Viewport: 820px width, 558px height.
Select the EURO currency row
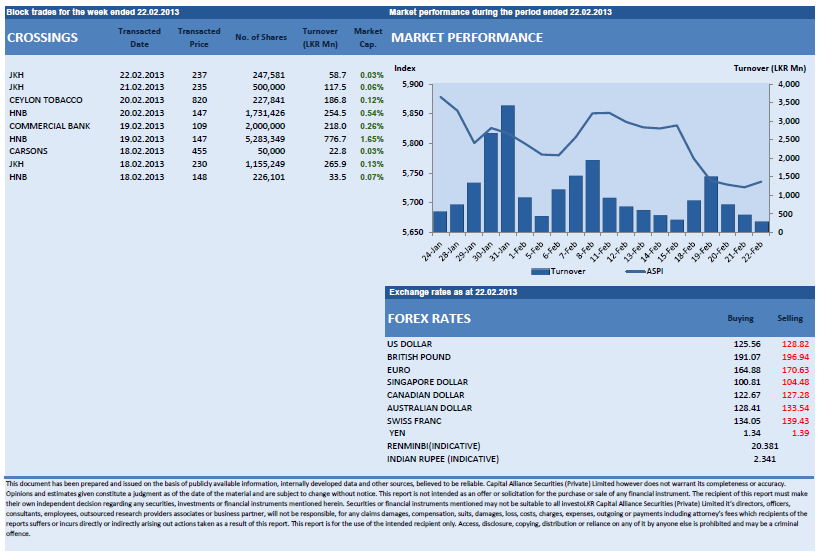598,370
